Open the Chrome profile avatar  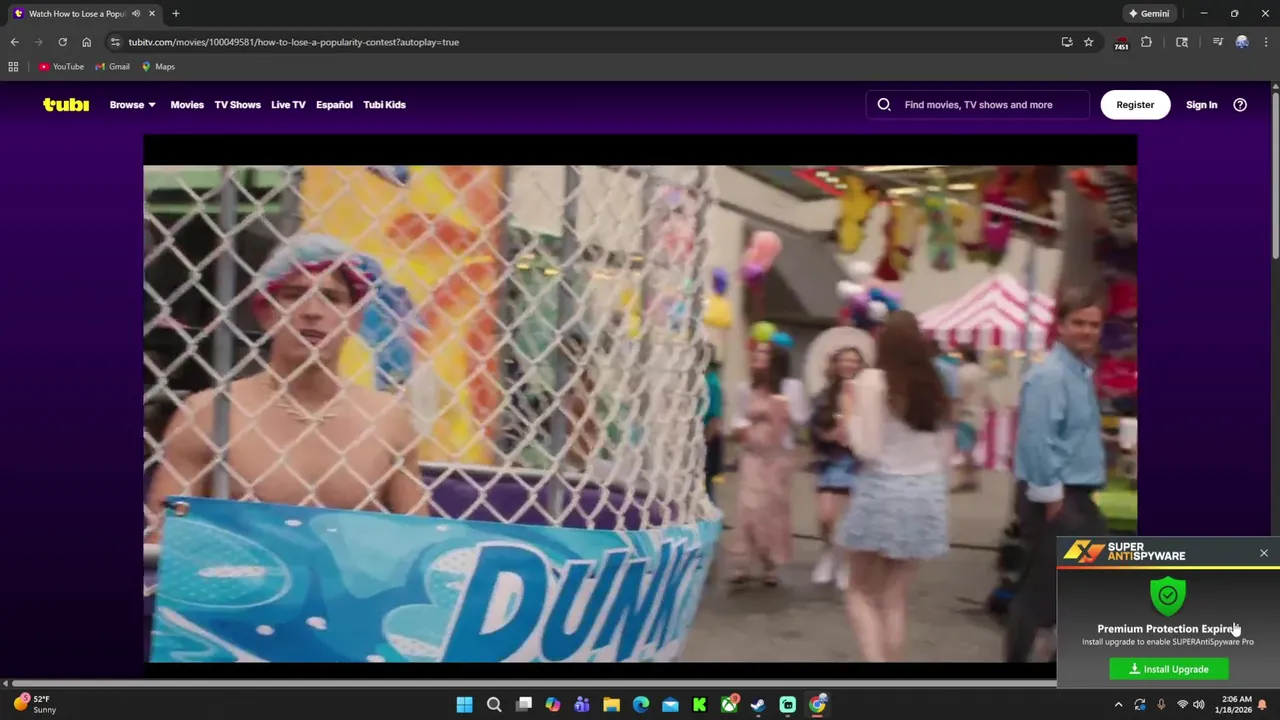pos(1242,42)
